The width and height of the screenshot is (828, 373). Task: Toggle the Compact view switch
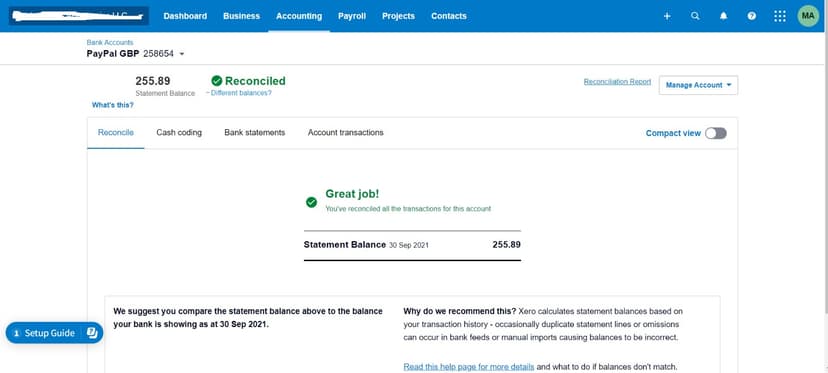tap(716, 133)
